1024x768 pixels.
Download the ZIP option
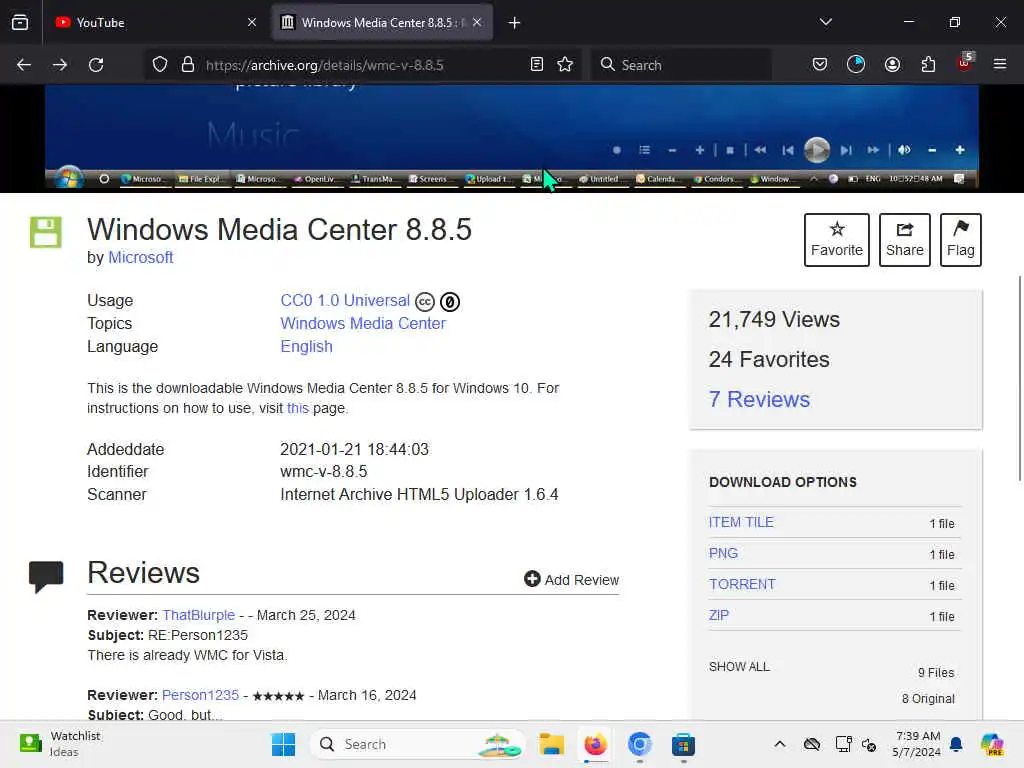718,615
